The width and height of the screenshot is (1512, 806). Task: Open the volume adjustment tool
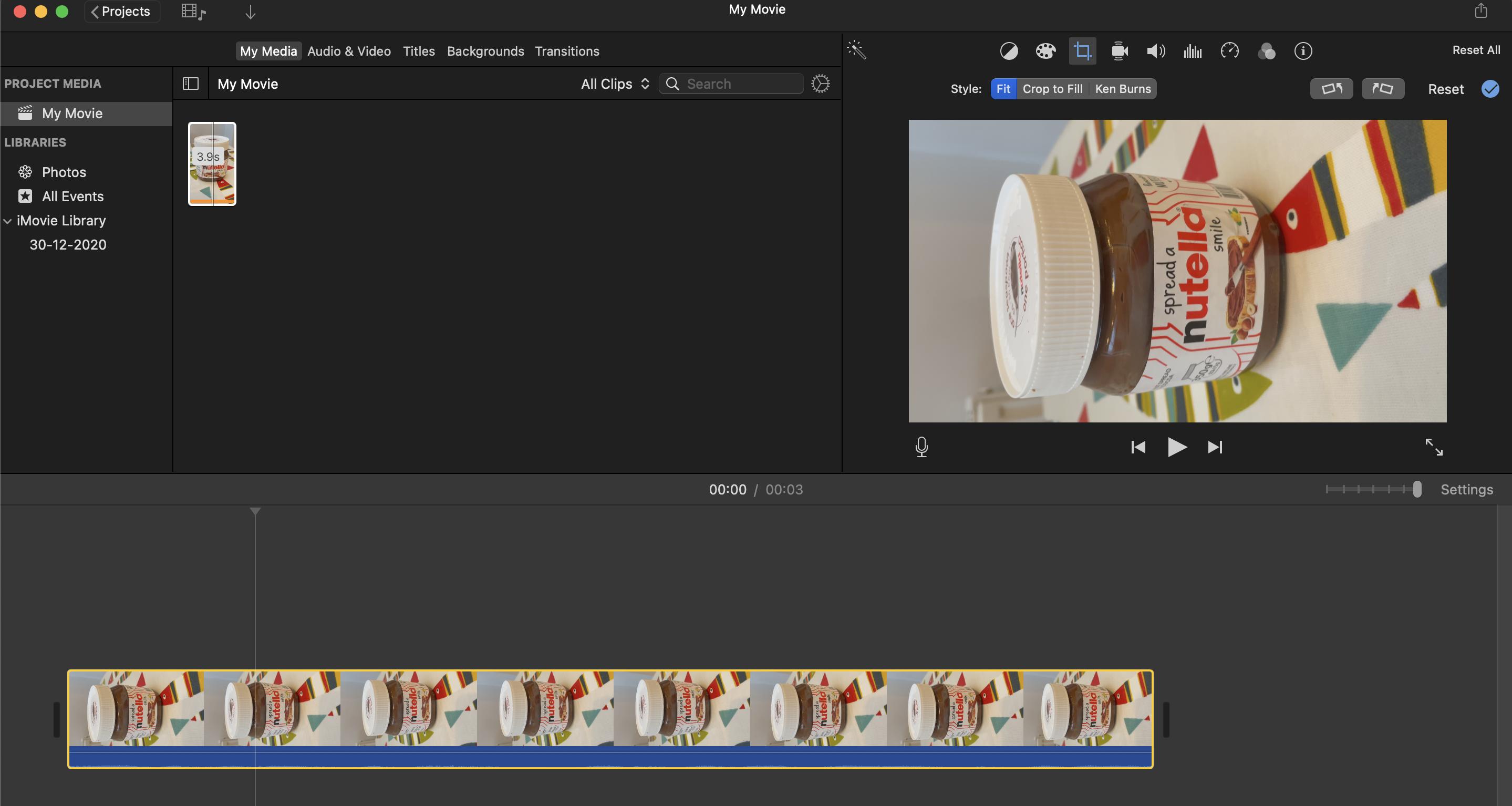1156,51
